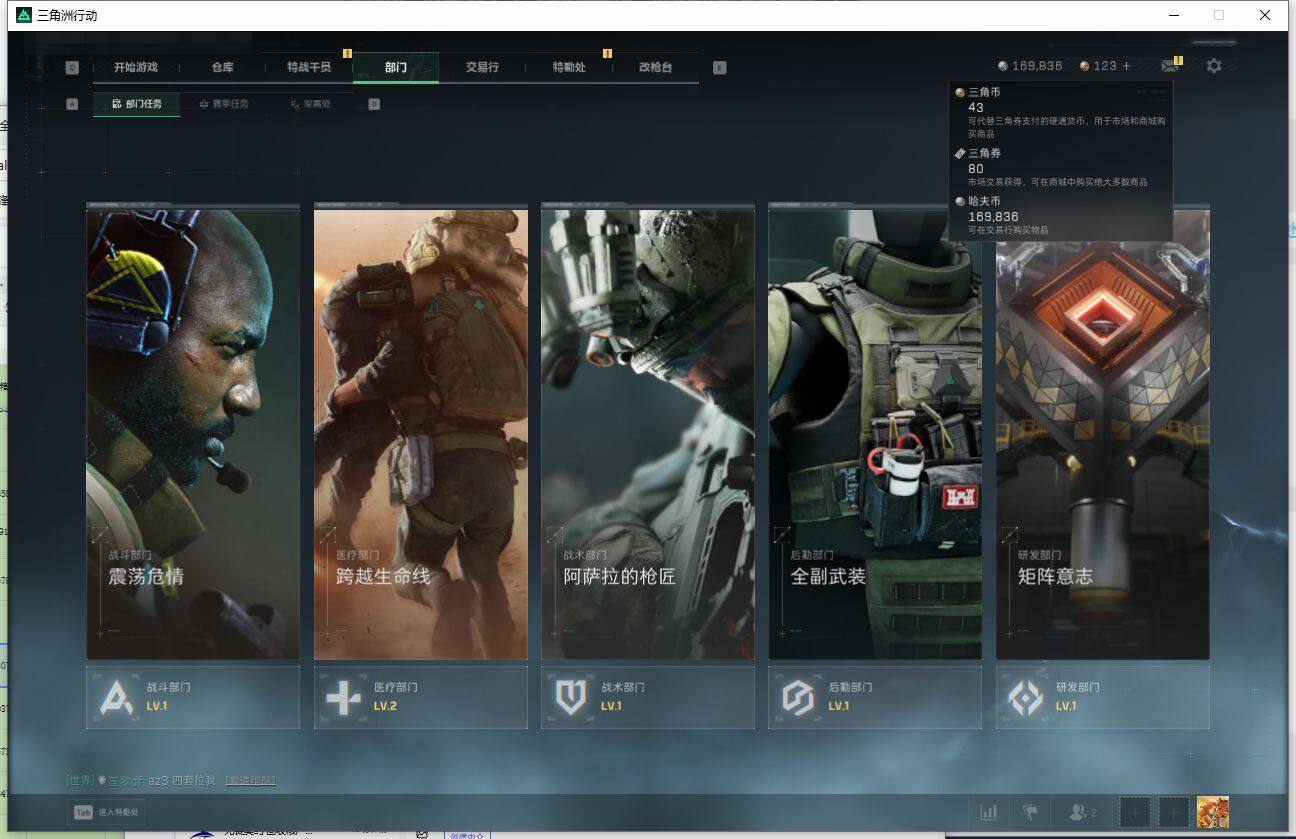1296x839 pixels.
Task: Click the 研发部门 diamond emblem icon
Action: [1026, 697]
